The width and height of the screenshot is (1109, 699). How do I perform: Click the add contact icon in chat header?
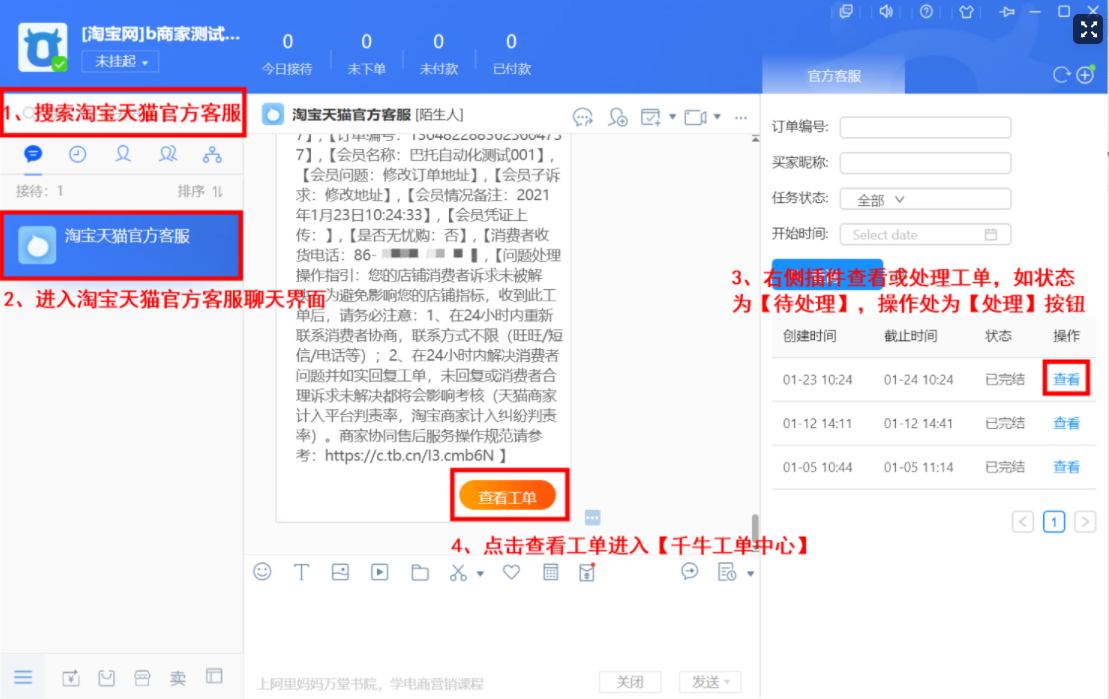(617, 117)
